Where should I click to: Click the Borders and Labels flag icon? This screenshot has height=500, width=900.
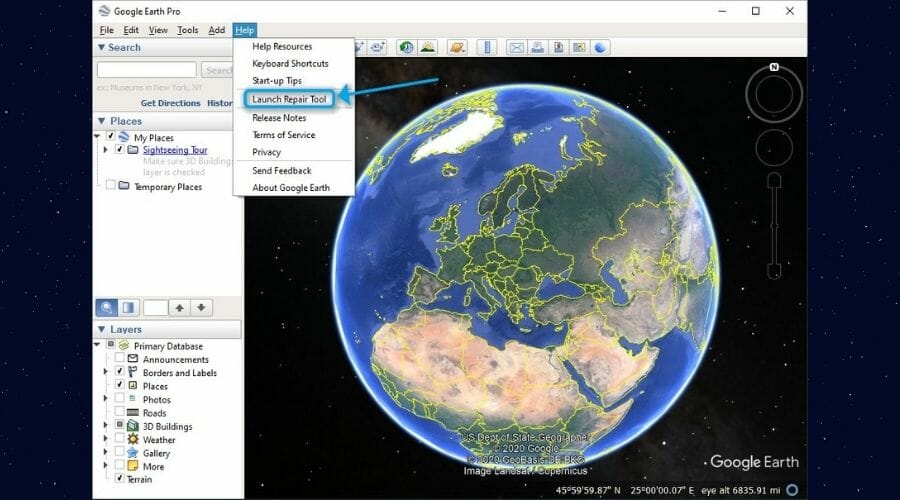pyautogui.click(x=133, y=372)
